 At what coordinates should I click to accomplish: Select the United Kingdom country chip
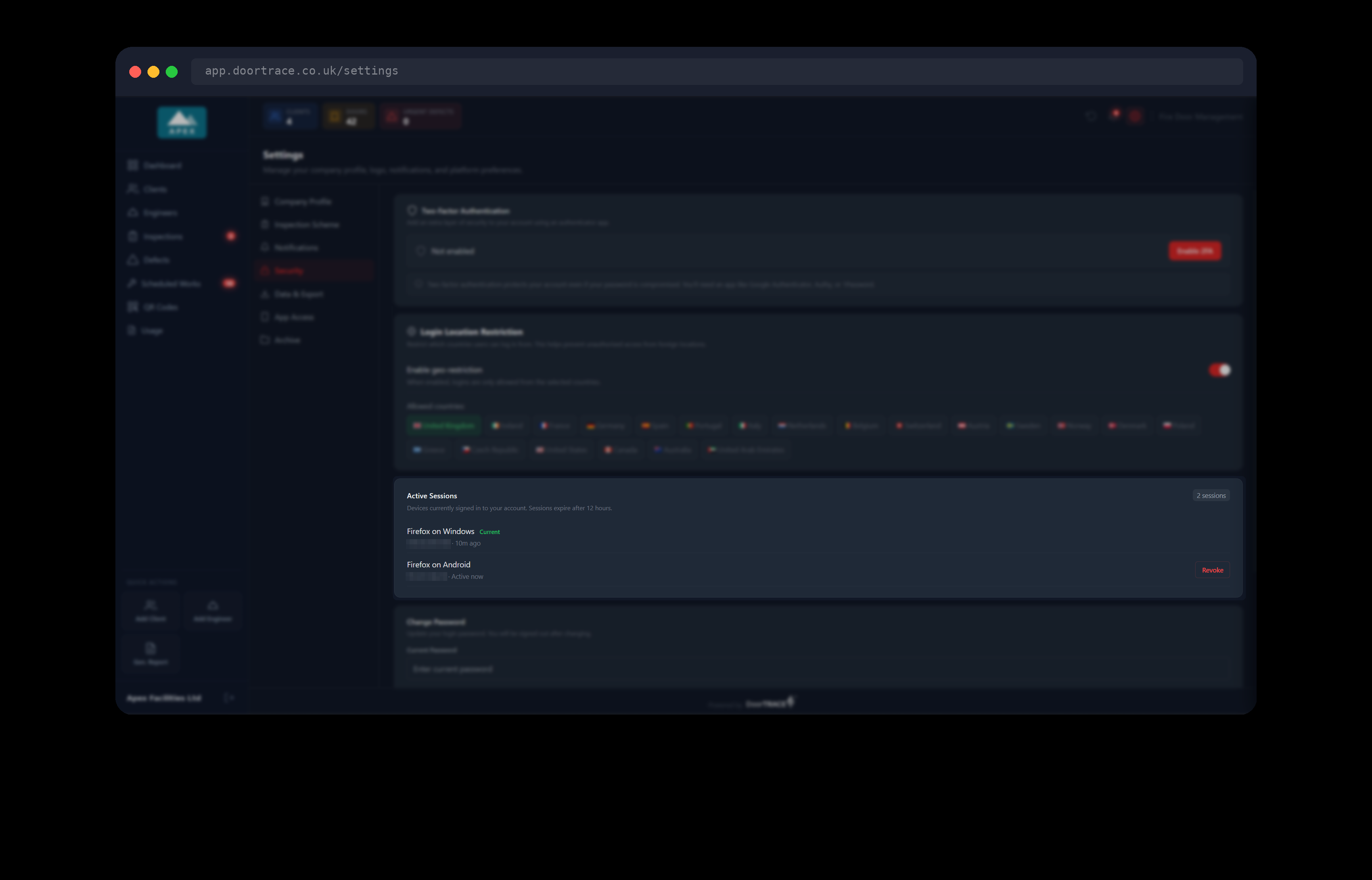tap(444, 426)
